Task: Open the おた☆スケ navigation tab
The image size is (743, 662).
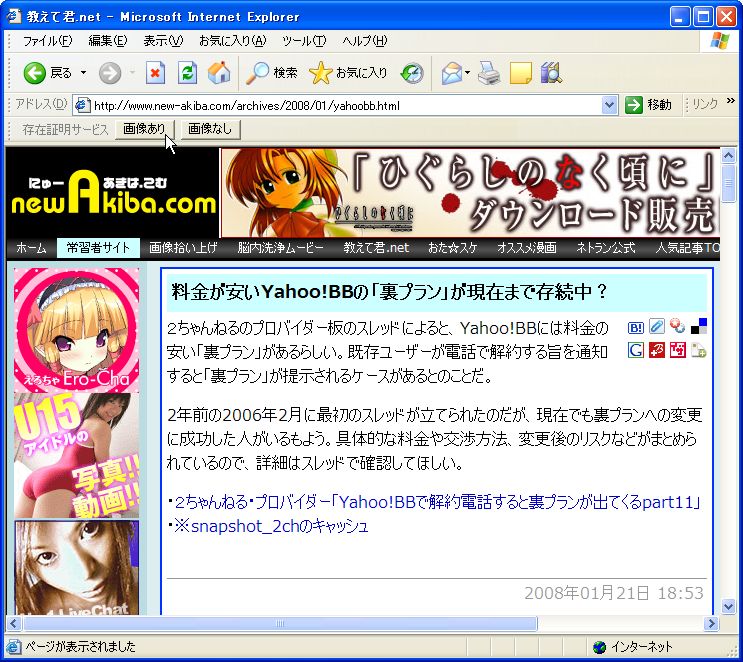Action: click(x=453, y=248)
